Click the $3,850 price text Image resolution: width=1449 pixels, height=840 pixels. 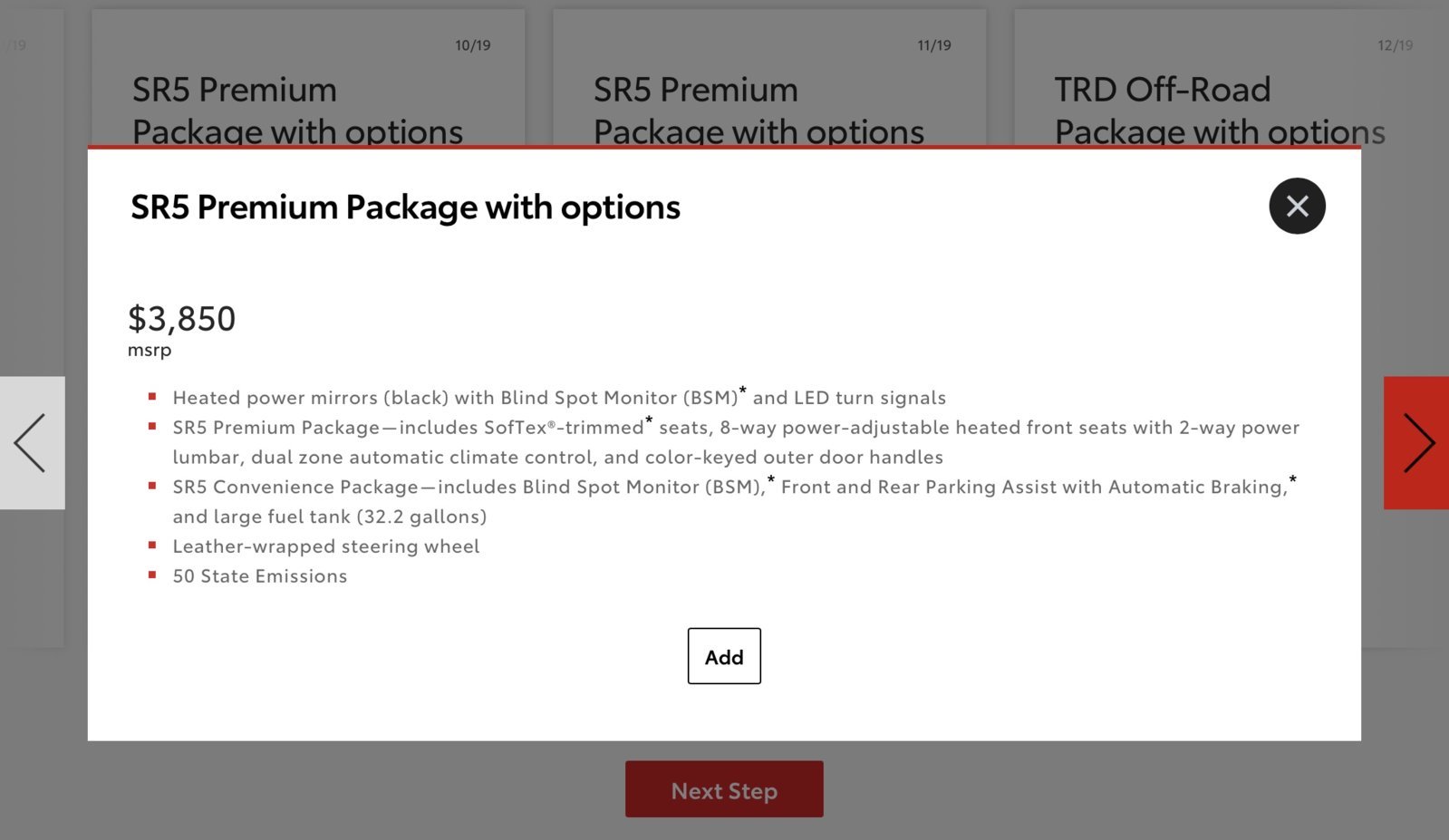(x=182, y=319)
